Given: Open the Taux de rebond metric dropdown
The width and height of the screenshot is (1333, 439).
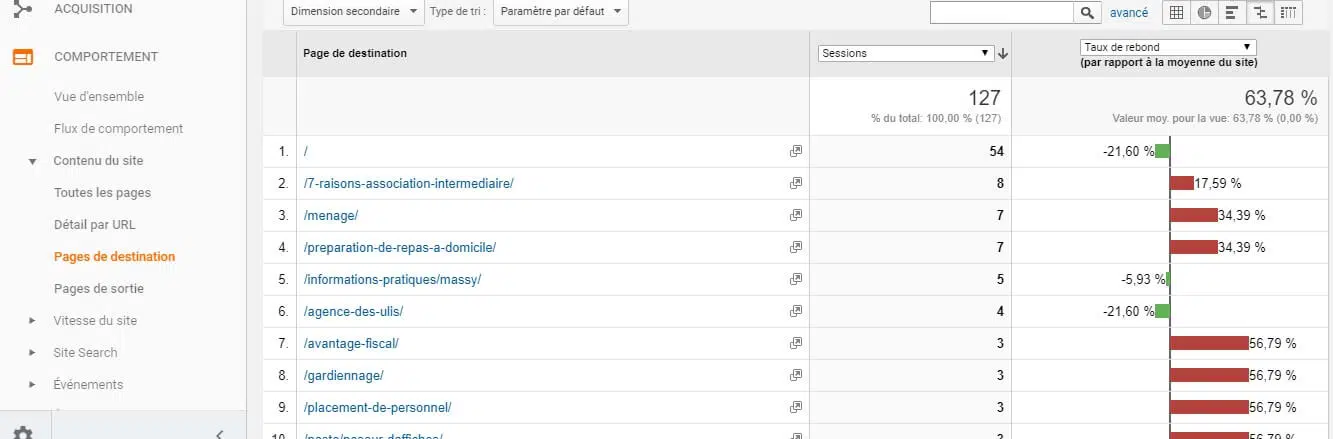Looking at the screenshot, I should point(1167,47).
